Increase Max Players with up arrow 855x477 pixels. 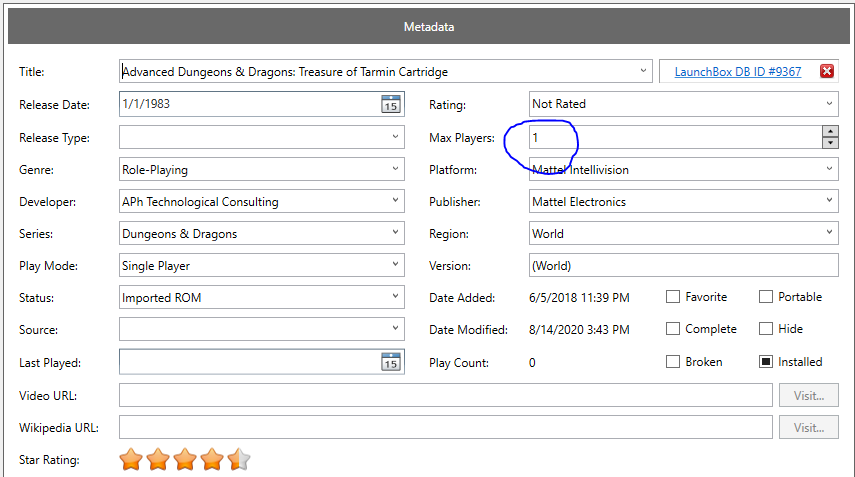(x=830, y=131)
